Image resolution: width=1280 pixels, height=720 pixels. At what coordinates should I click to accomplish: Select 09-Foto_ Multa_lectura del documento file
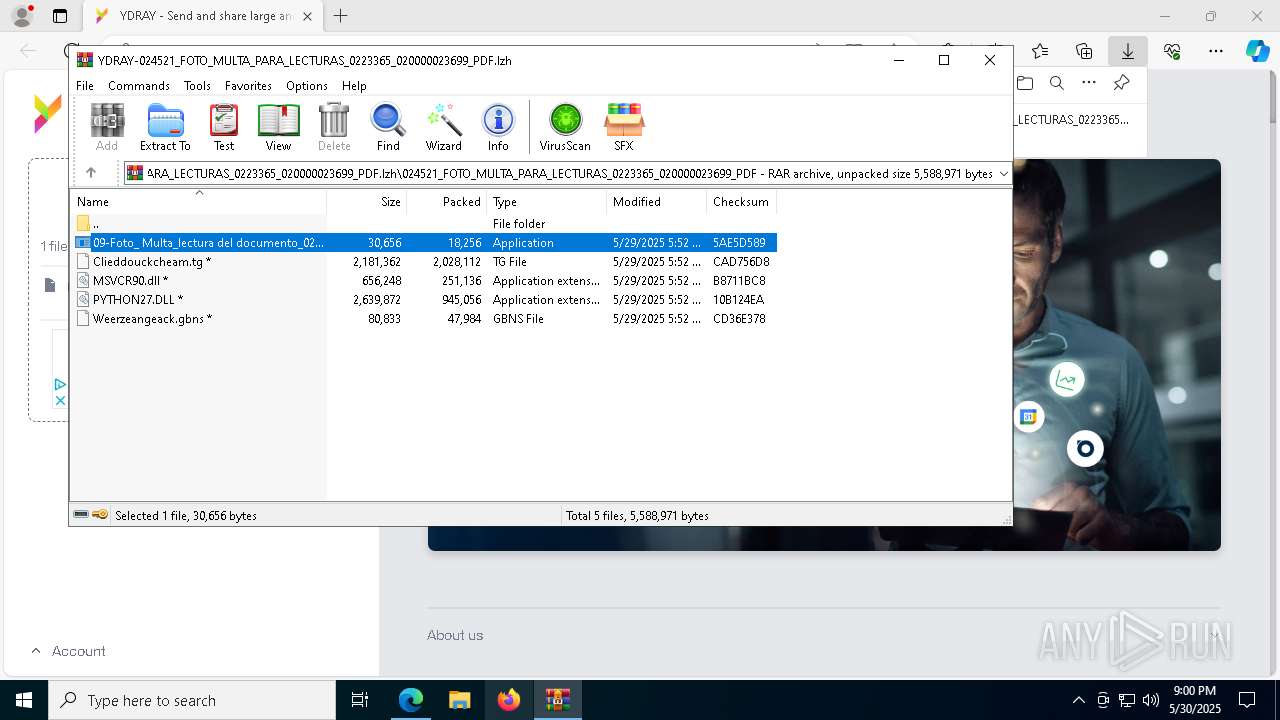(424, 243)
